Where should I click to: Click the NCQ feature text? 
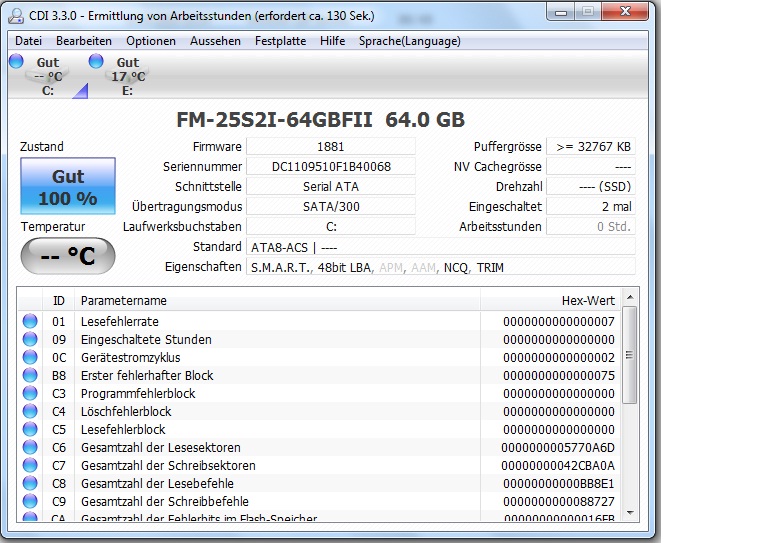[456, 268]
